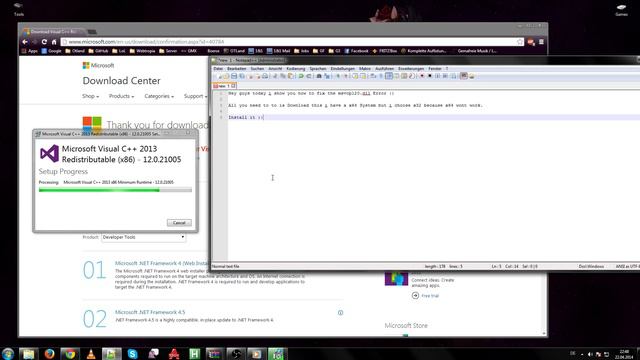Click the Replace icon in Notepad++ toolbar
Viewport: 640px width, 360px height.
pos(327,76)
